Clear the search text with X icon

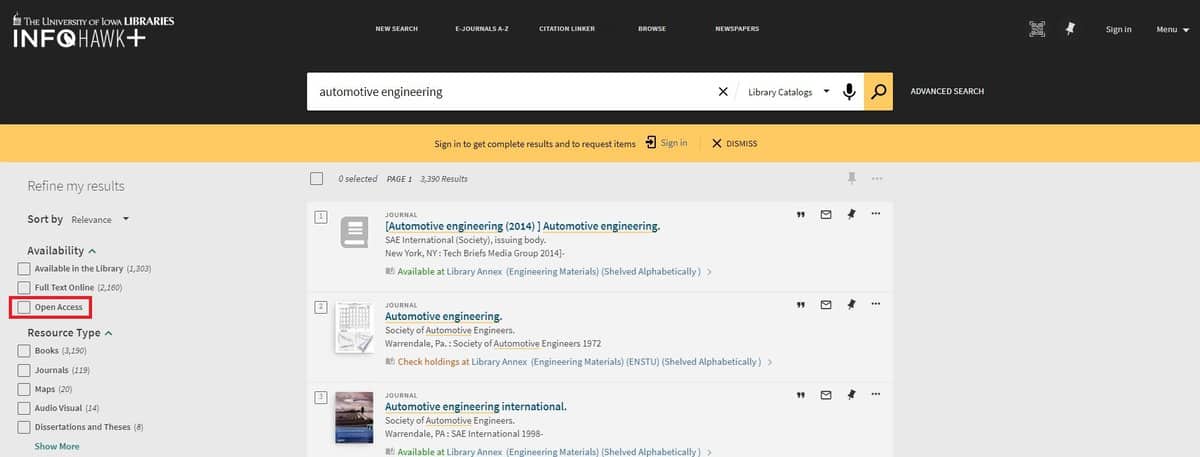click(723, 92)
